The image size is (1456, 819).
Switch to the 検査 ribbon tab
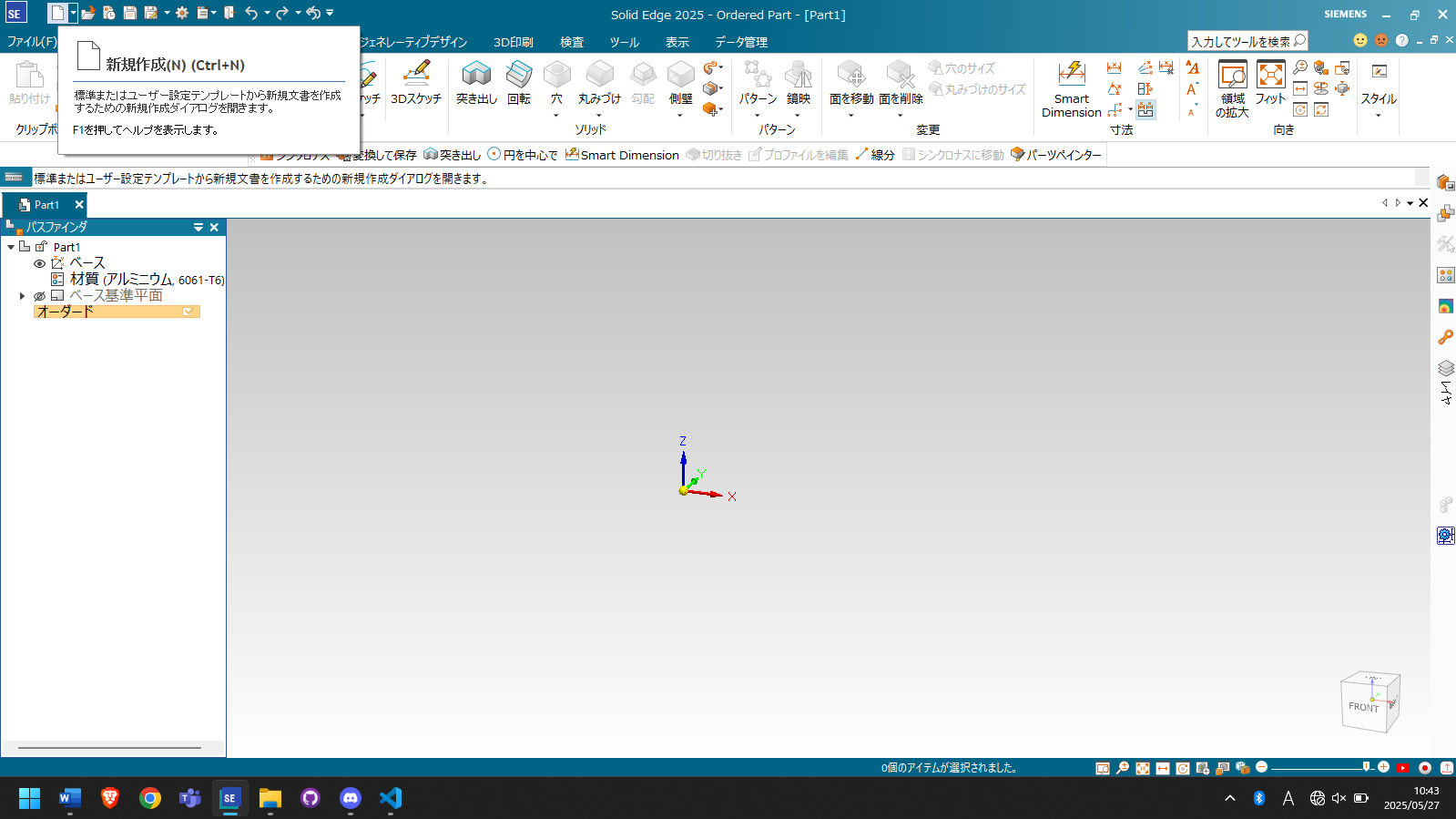571,42
